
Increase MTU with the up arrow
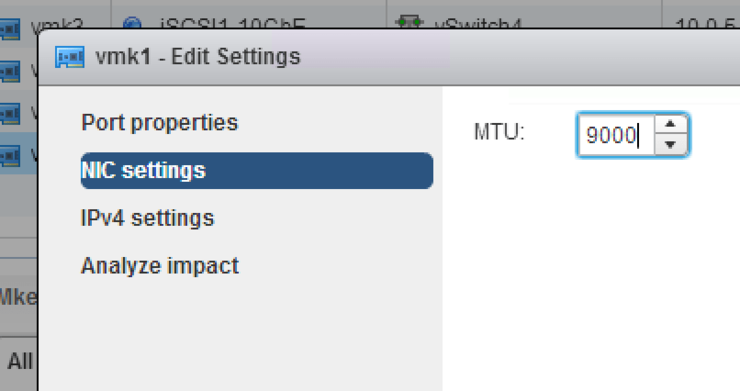click(x=671, y=124)
